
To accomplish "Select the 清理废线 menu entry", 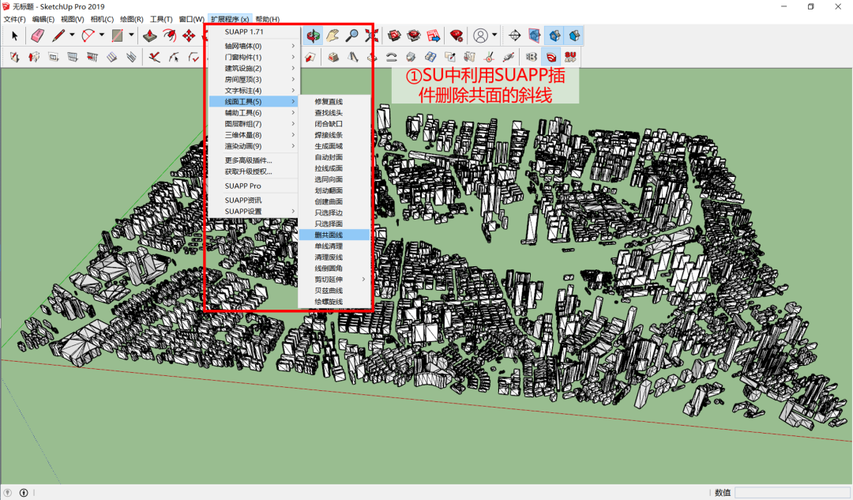I will pyautogui.click(x=329, y=257).
